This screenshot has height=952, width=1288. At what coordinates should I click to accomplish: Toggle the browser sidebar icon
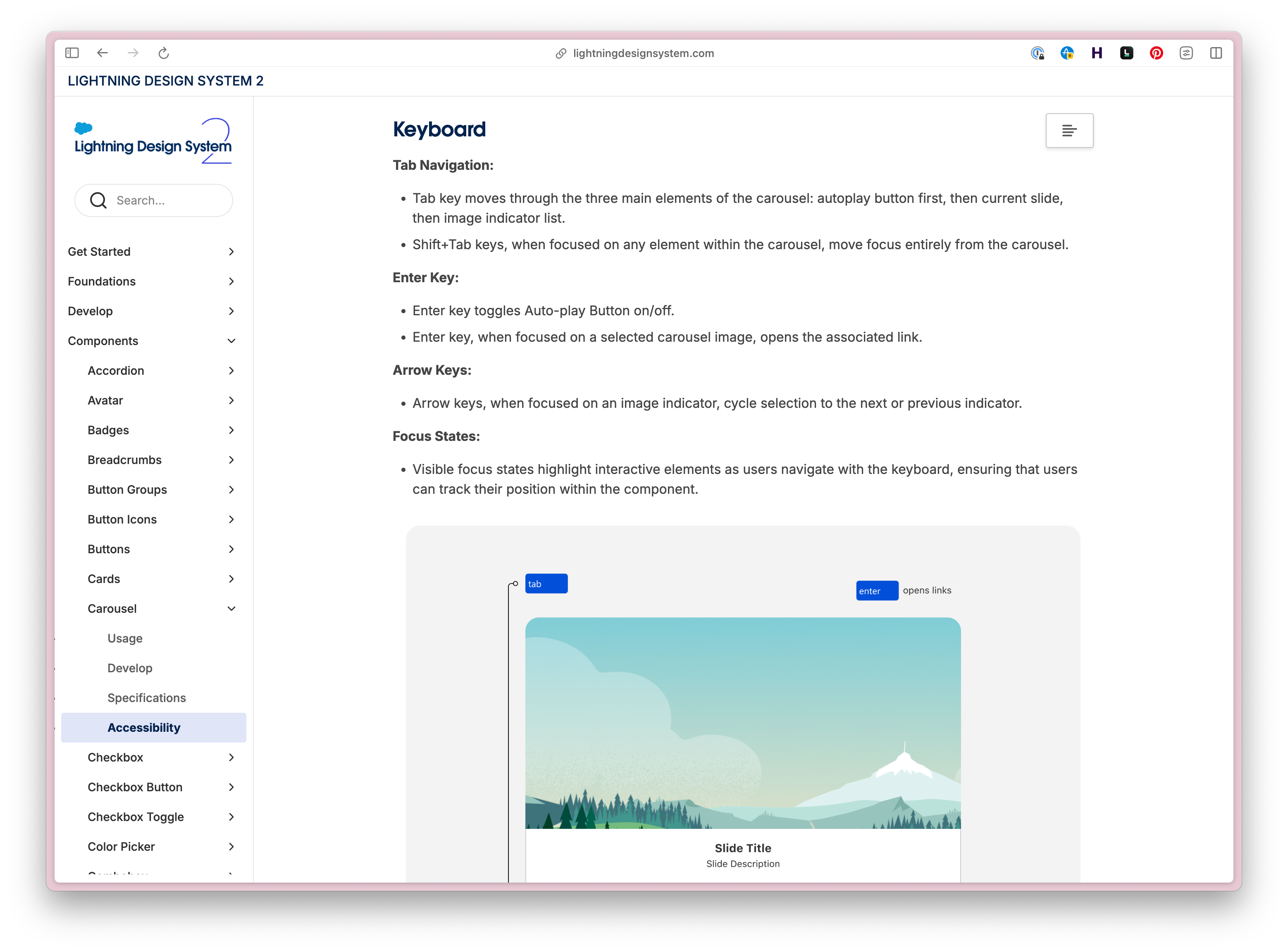tap(72, 53)
